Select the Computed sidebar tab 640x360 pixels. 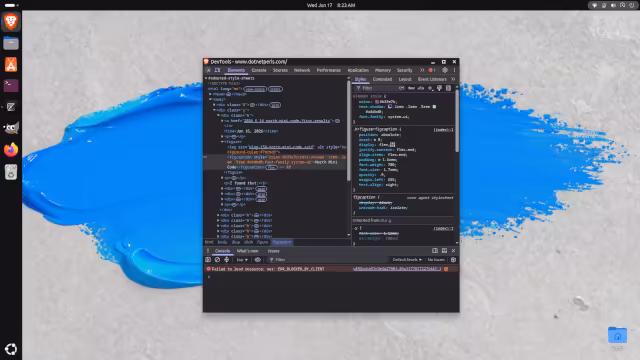[382, 79]
